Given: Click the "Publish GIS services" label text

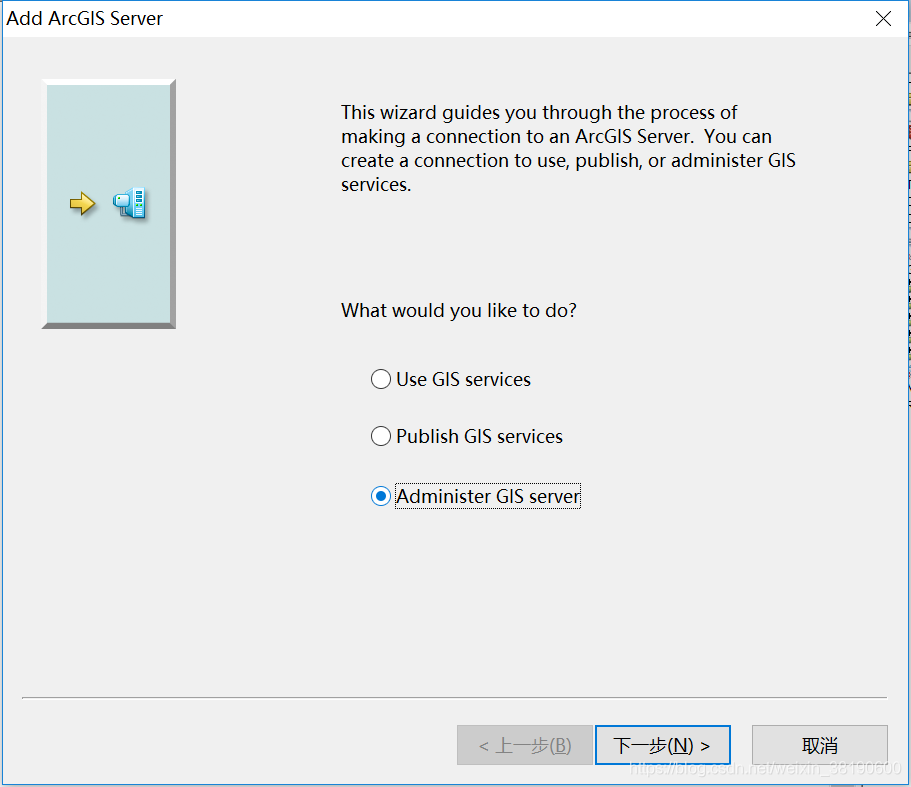Looking at the screenshot, I should coord(479,437).
